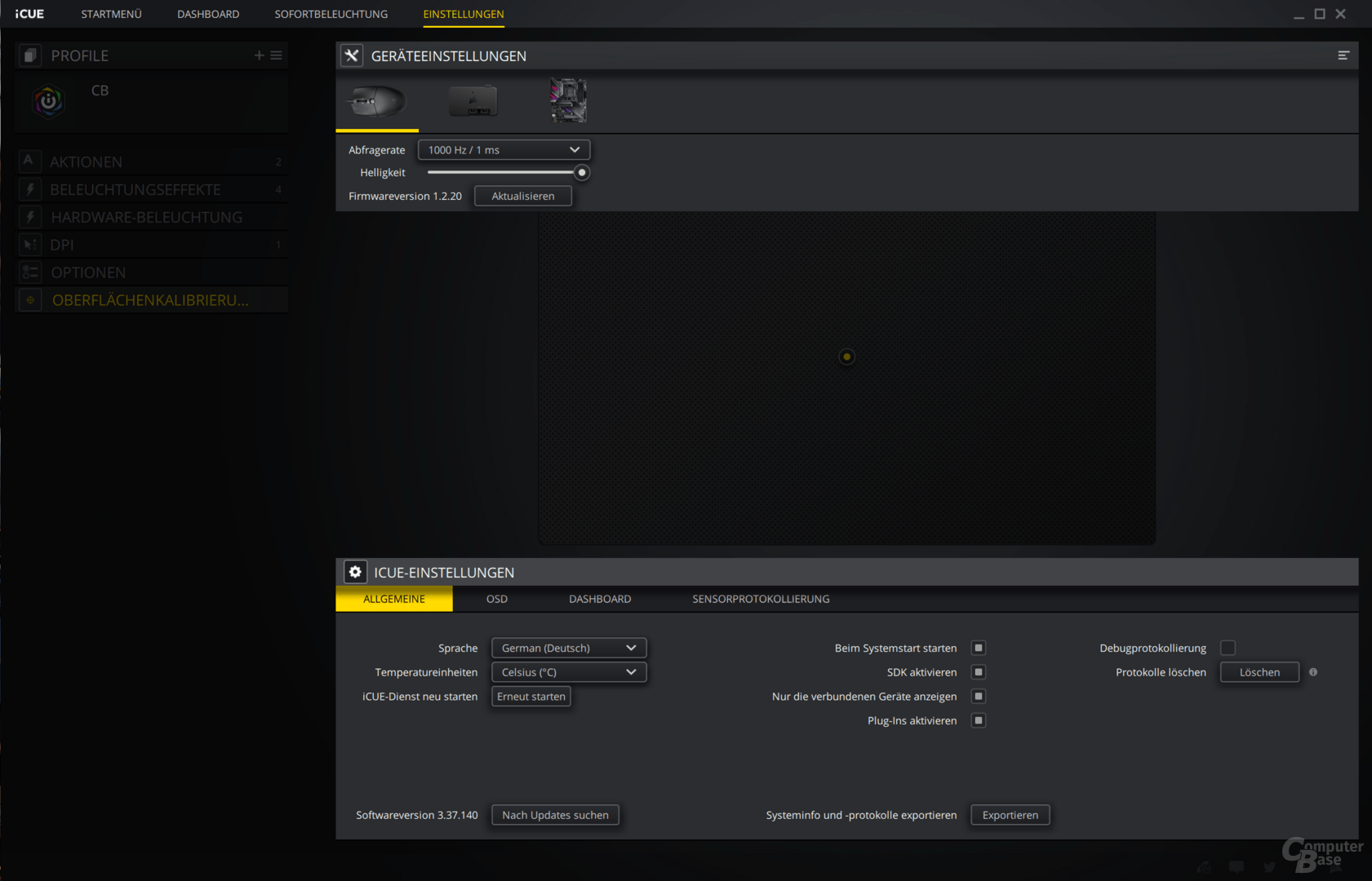
Task: Click the DPI section icon
Action: 30,245
